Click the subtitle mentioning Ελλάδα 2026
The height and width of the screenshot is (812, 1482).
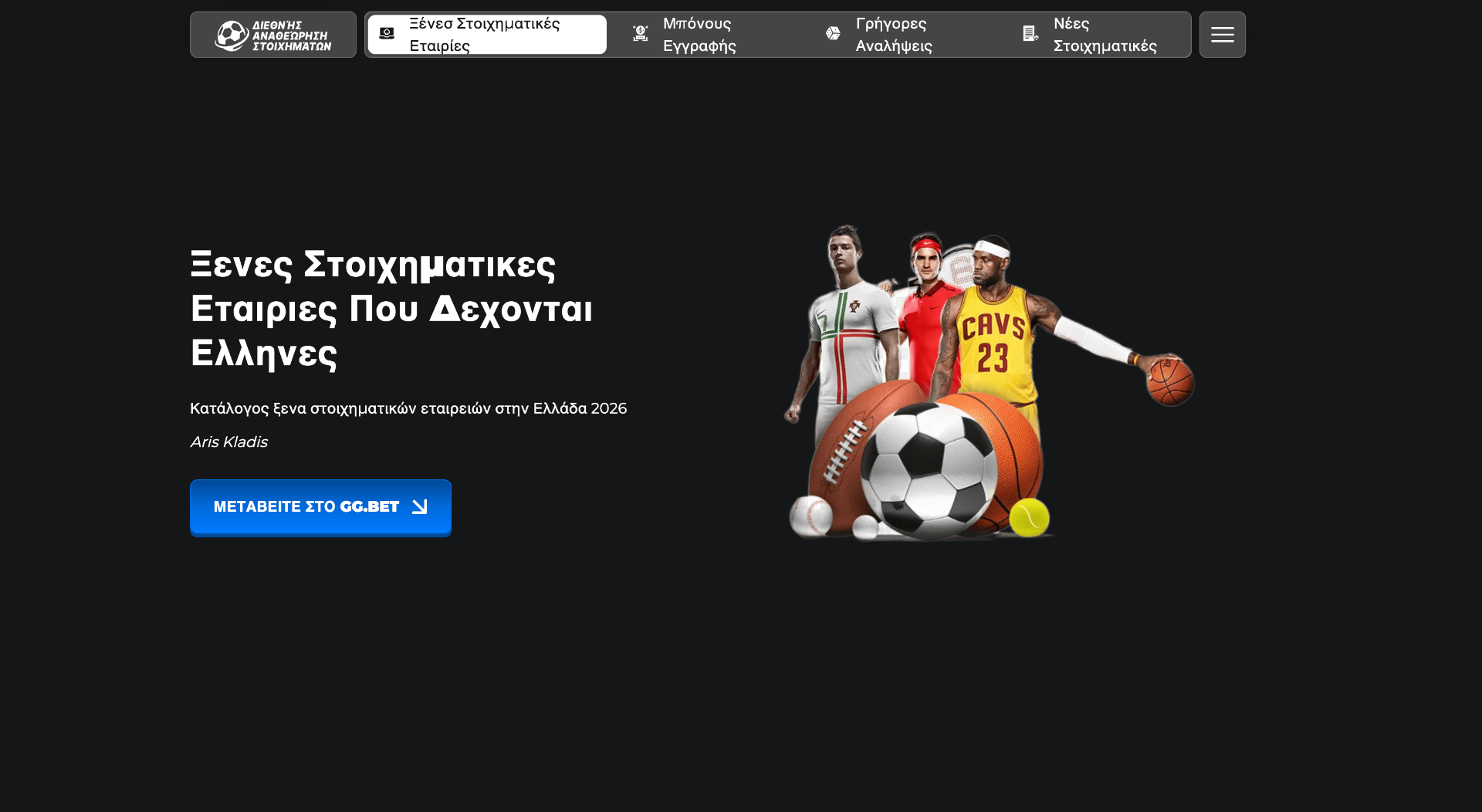[x=408, y=408]
